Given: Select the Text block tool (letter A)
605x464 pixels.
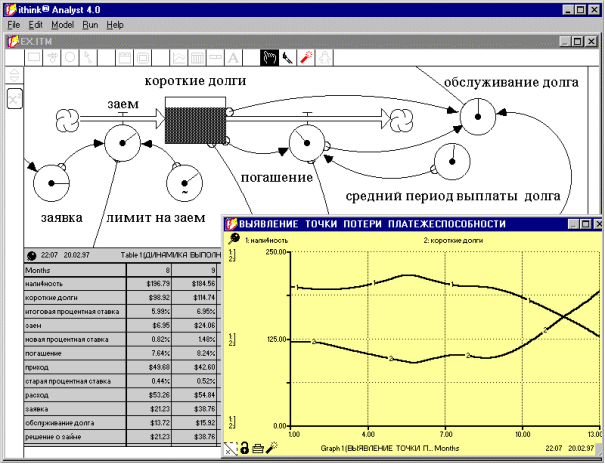Looking at the screenshot, I should (x=233, y=58).
